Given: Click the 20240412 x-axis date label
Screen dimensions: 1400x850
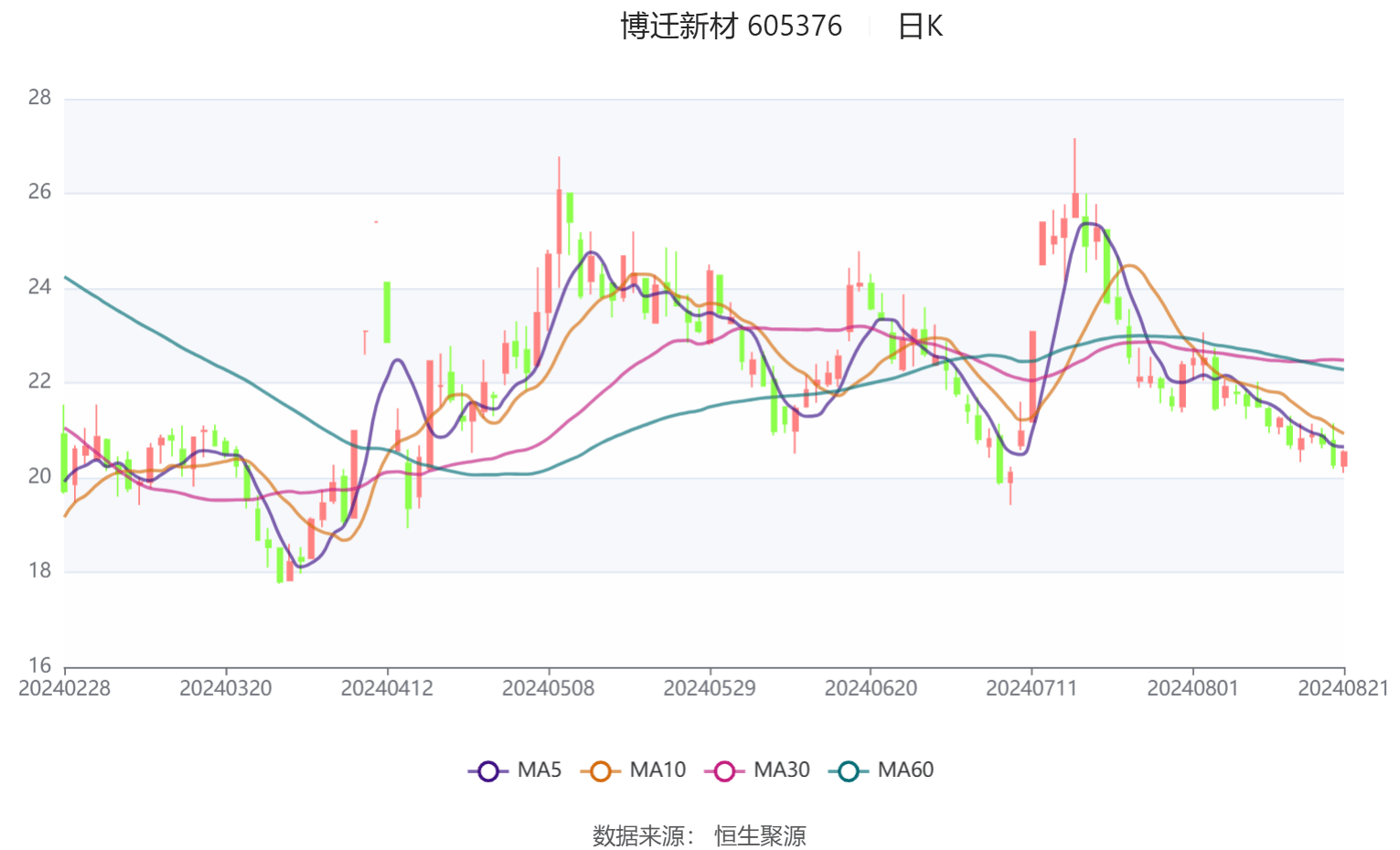Looking at the screenshot, I should (x=387, y=688).
